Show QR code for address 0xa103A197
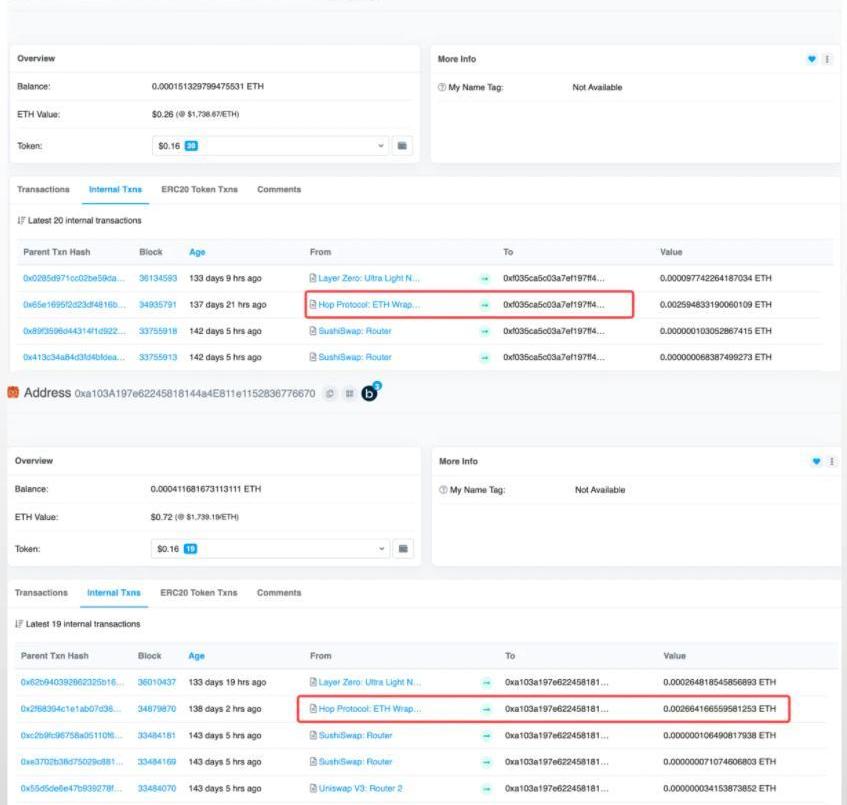Viewport: 847px width, 805px height. pos(349,394)
